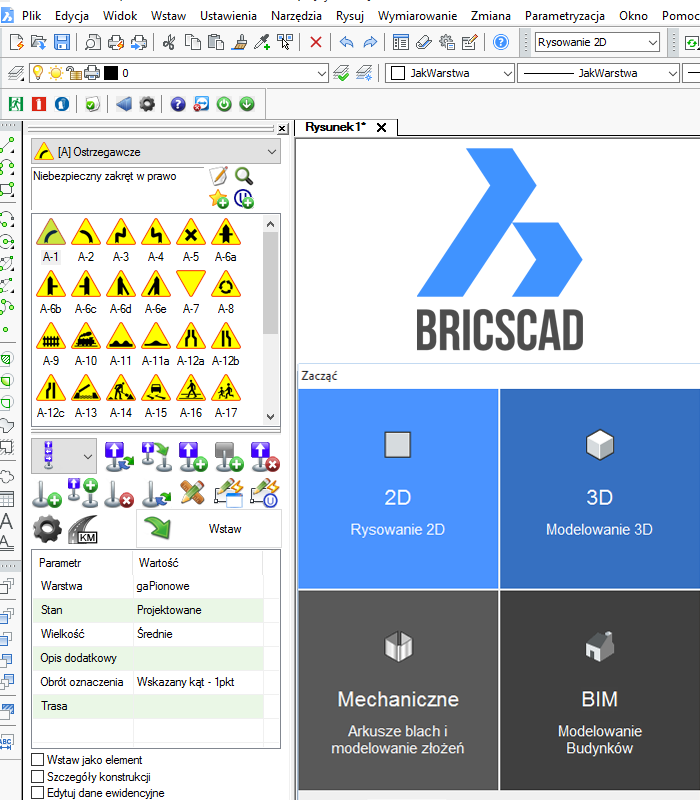Check Edytuj dane ewidencyjne option

click(x=37, y=792)
